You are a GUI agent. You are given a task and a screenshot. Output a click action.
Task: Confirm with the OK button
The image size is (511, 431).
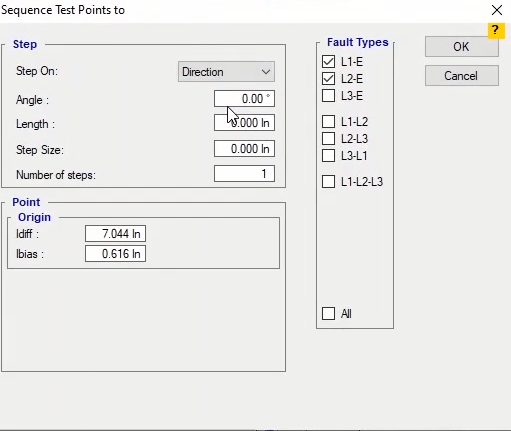[462, 47]
